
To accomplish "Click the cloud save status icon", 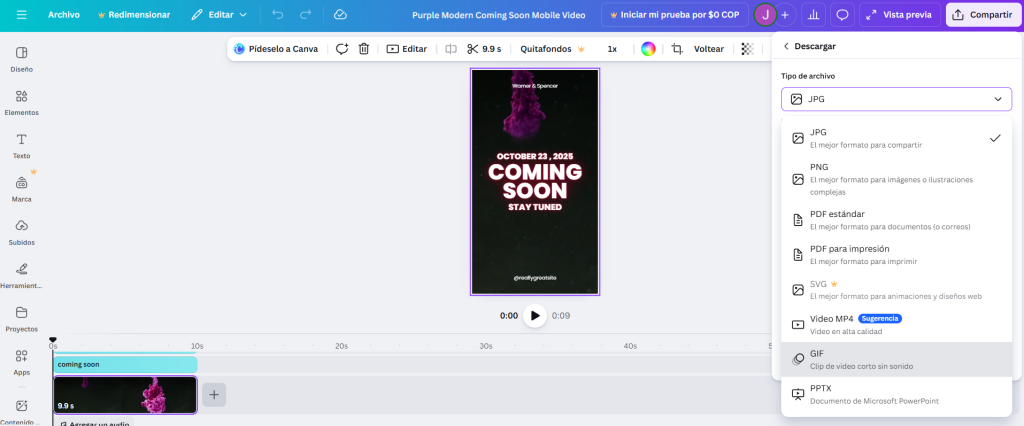I will coord(340,15).
